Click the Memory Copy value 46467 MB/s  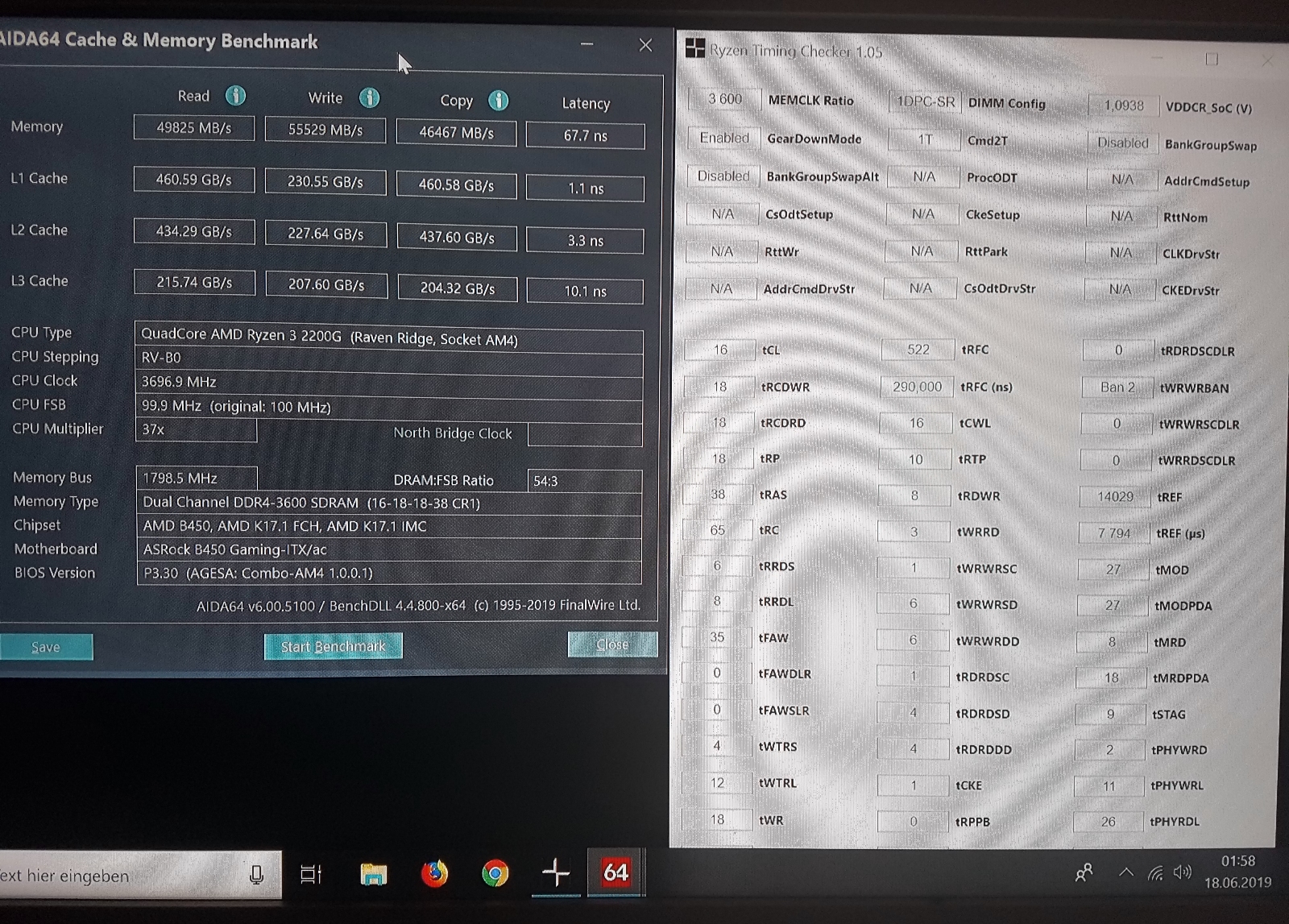tap(456, 133)
